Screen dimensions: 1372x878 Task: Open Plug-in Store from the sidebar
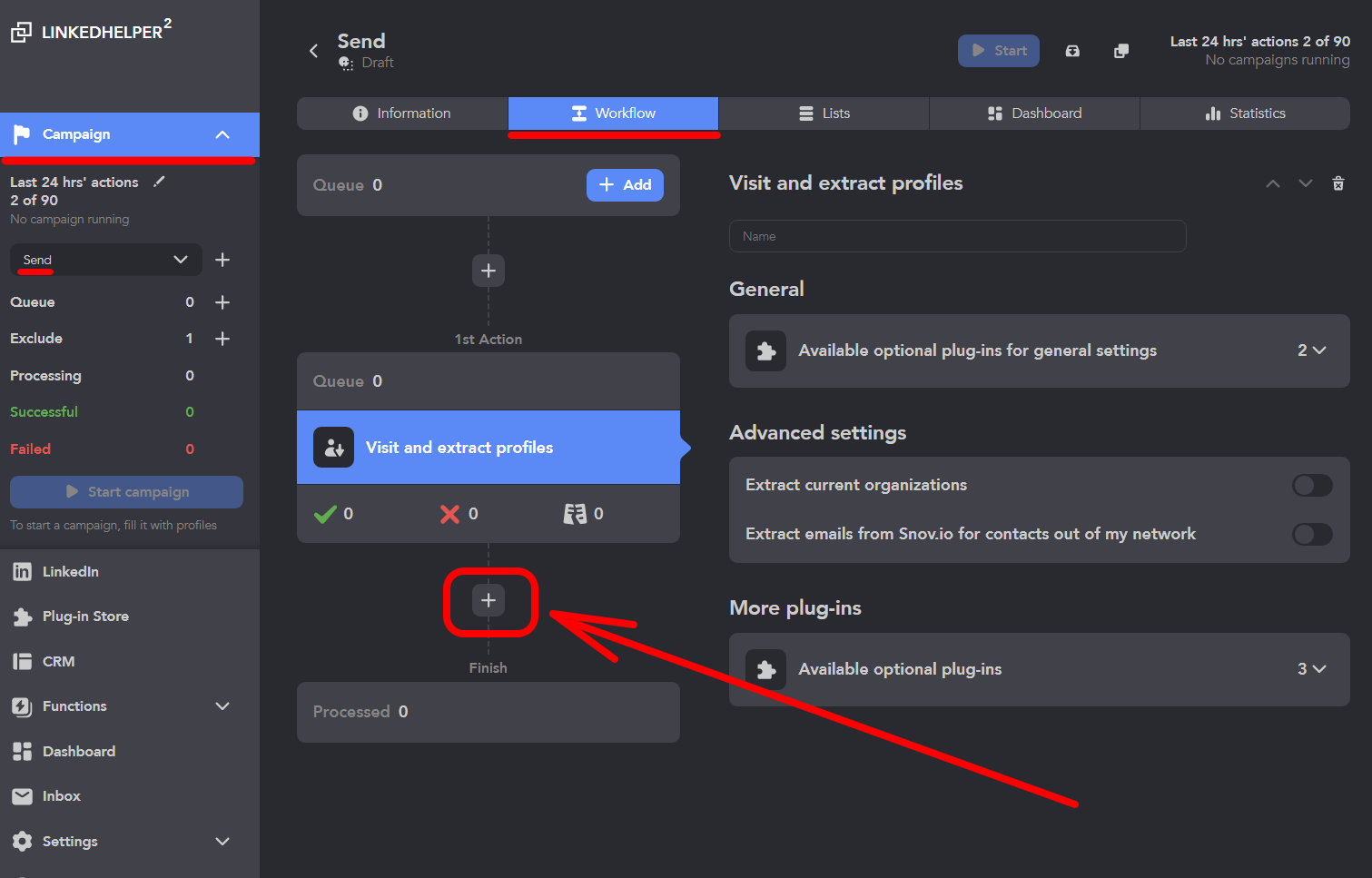tap(85, 617)
